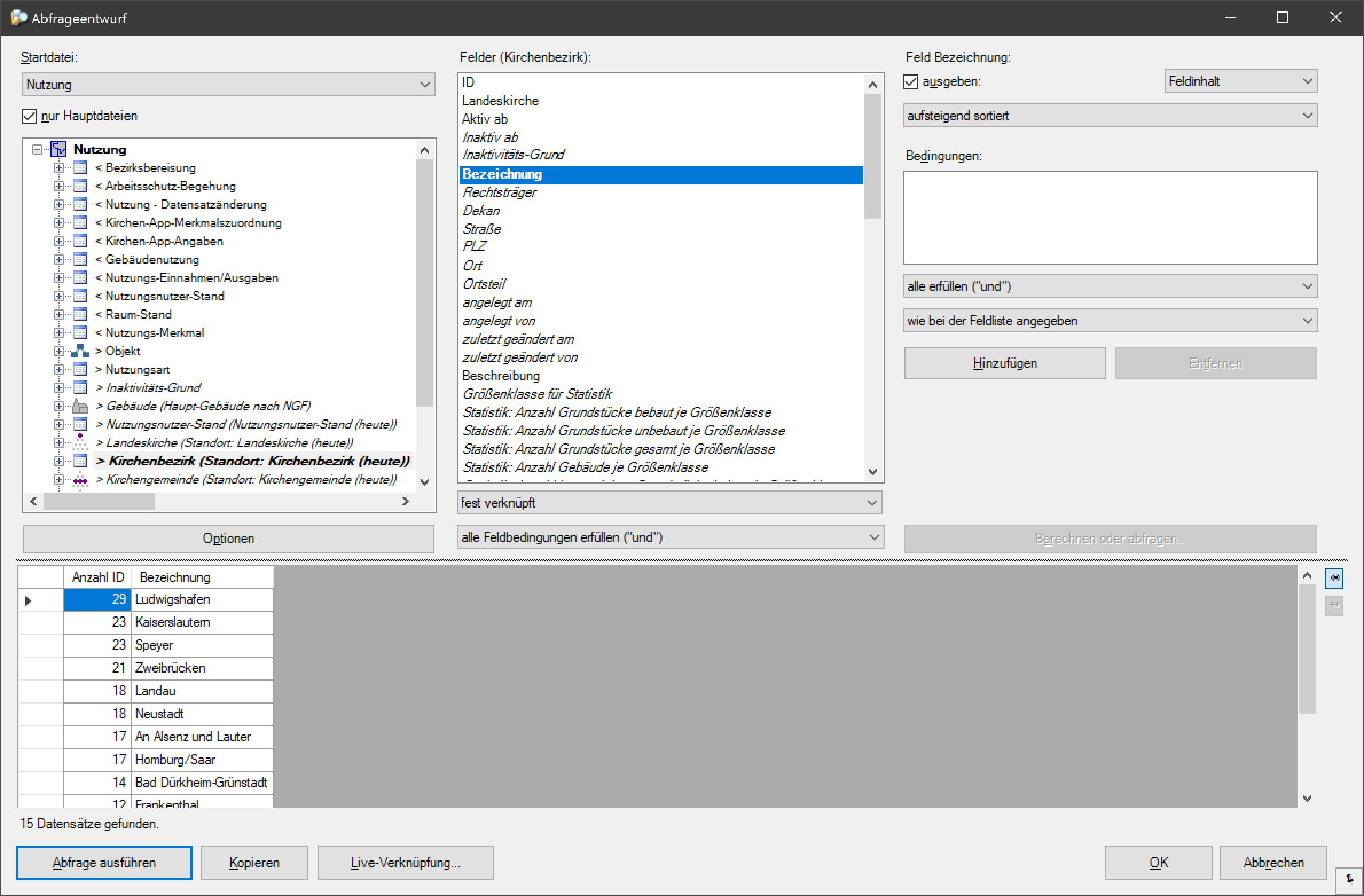Click the Bezeichnung column header in results

(202, 577)
